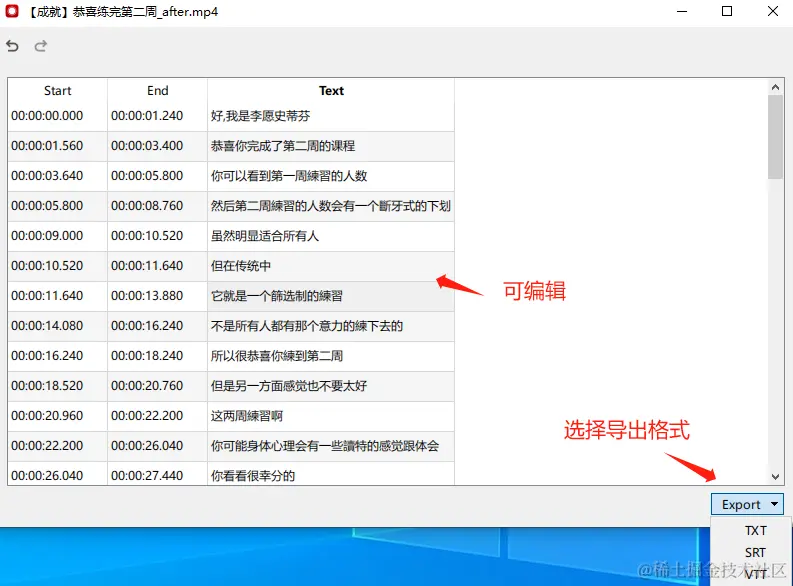Choose SRT export format
Image resolution: width=793 pixels, height=586 pixels.
pyautogui.click(x=755, y=553)
